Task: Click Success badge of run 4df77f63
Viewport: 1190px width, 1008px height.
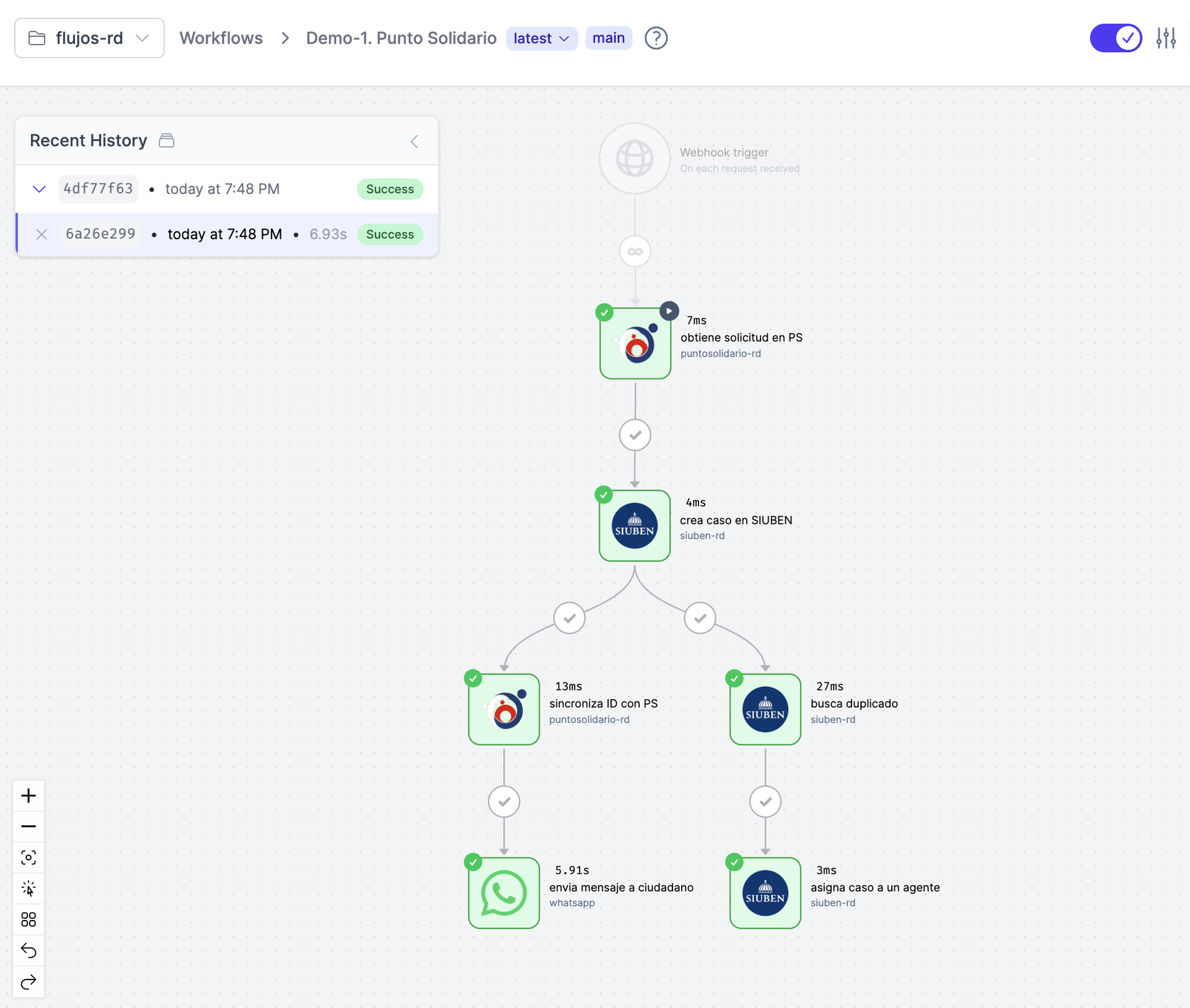Action: tap(390, 189)
